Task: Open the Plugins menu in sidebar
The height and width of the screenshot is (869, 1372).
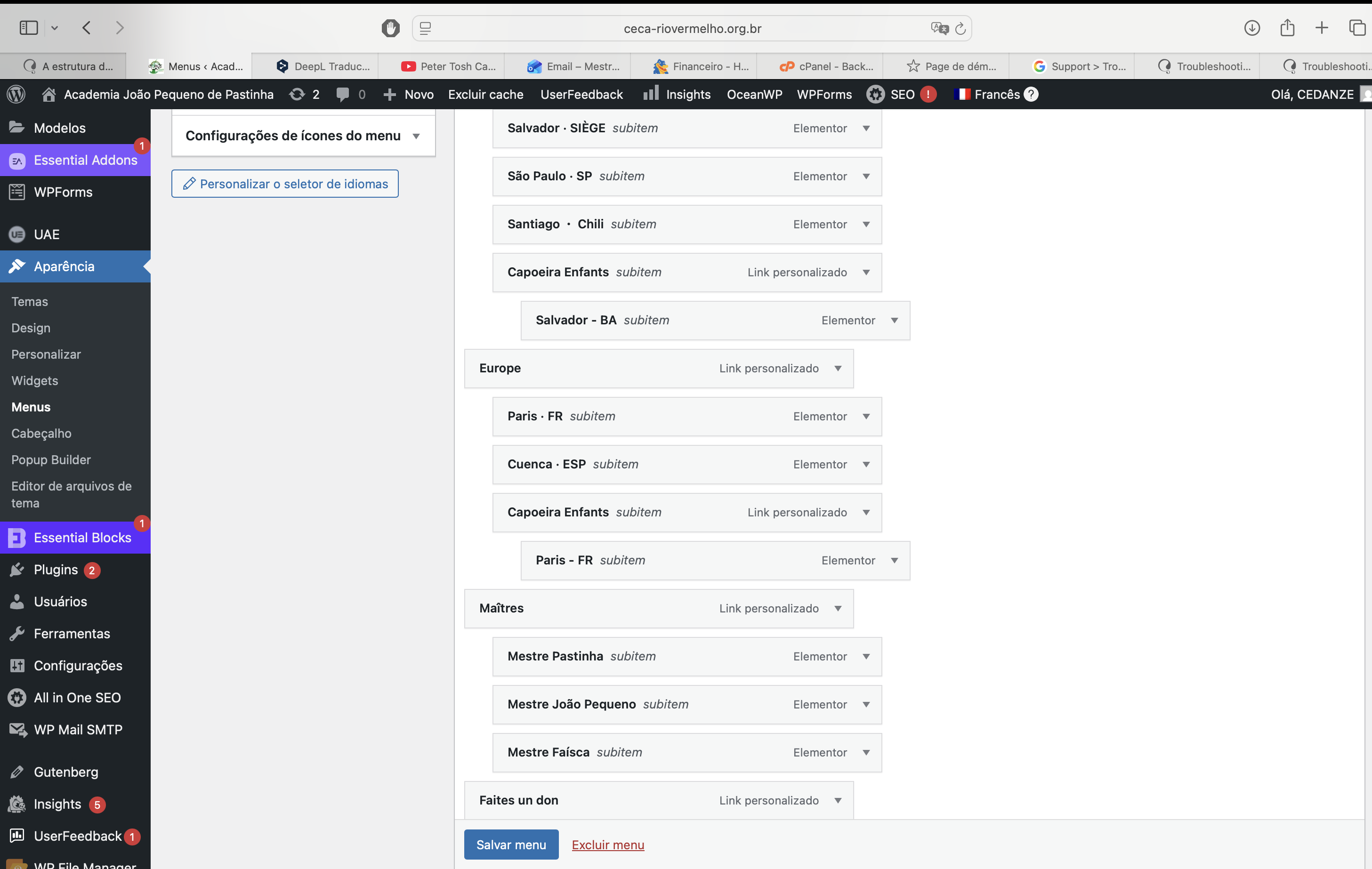Action: (x=56, y=570)
